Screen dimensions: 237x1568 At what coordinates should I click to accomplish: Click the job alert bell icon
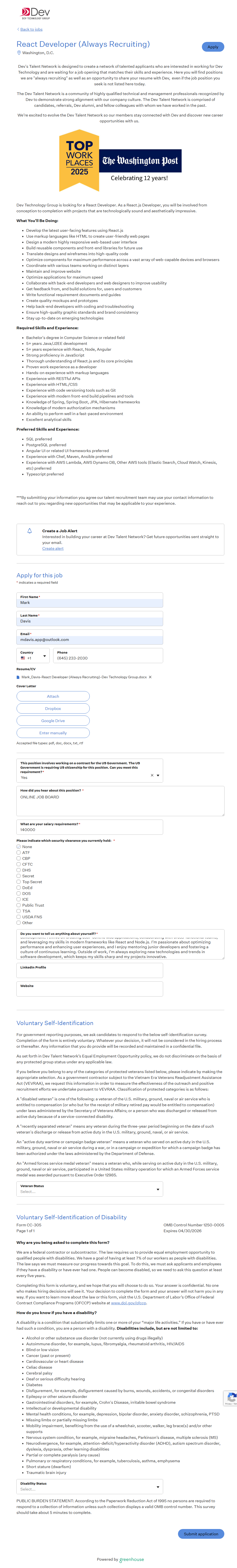coord(29,531)
